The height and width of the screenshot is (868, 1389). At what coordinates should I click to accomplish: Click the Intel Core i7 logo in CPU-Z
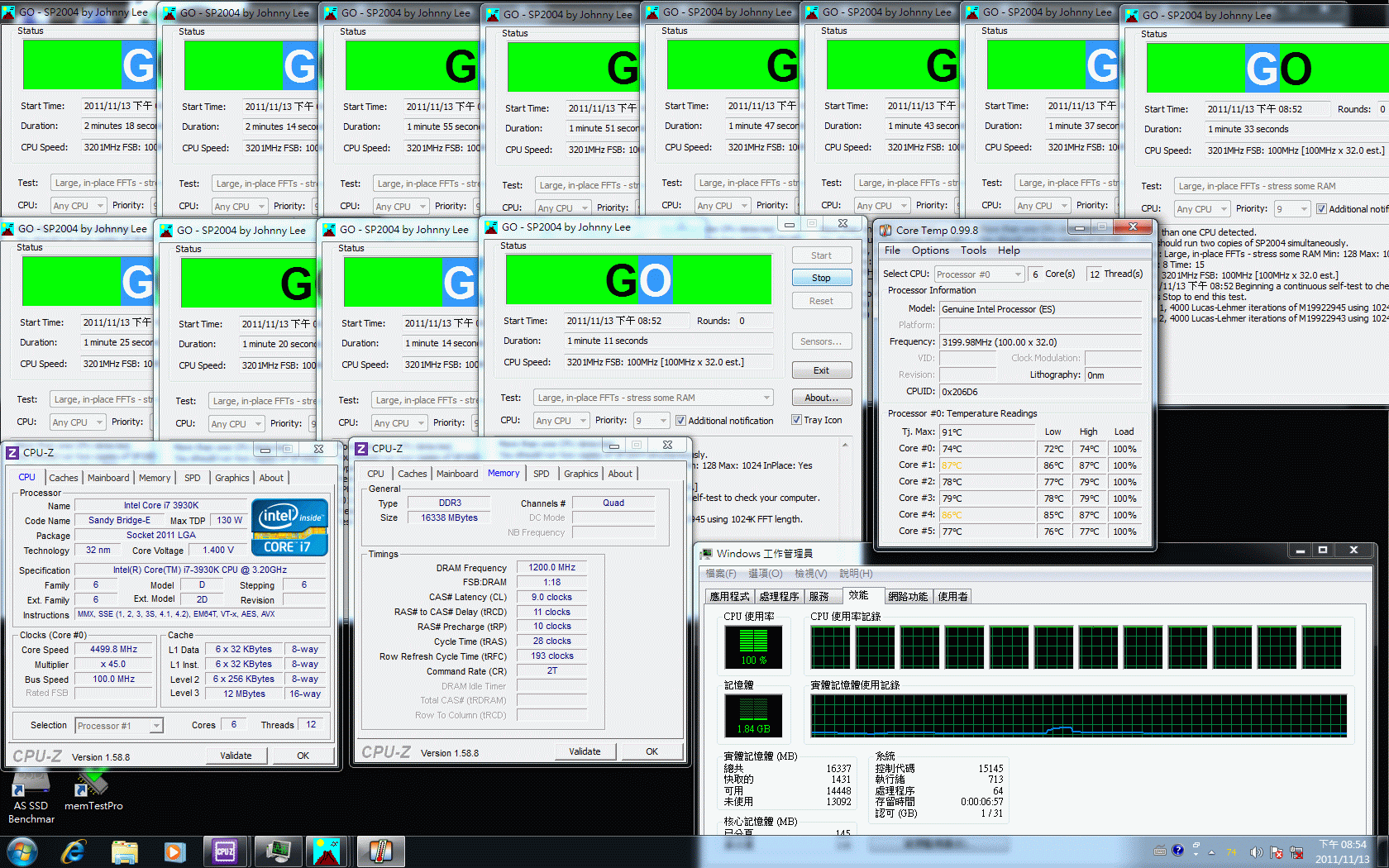[x=289, y=527]
